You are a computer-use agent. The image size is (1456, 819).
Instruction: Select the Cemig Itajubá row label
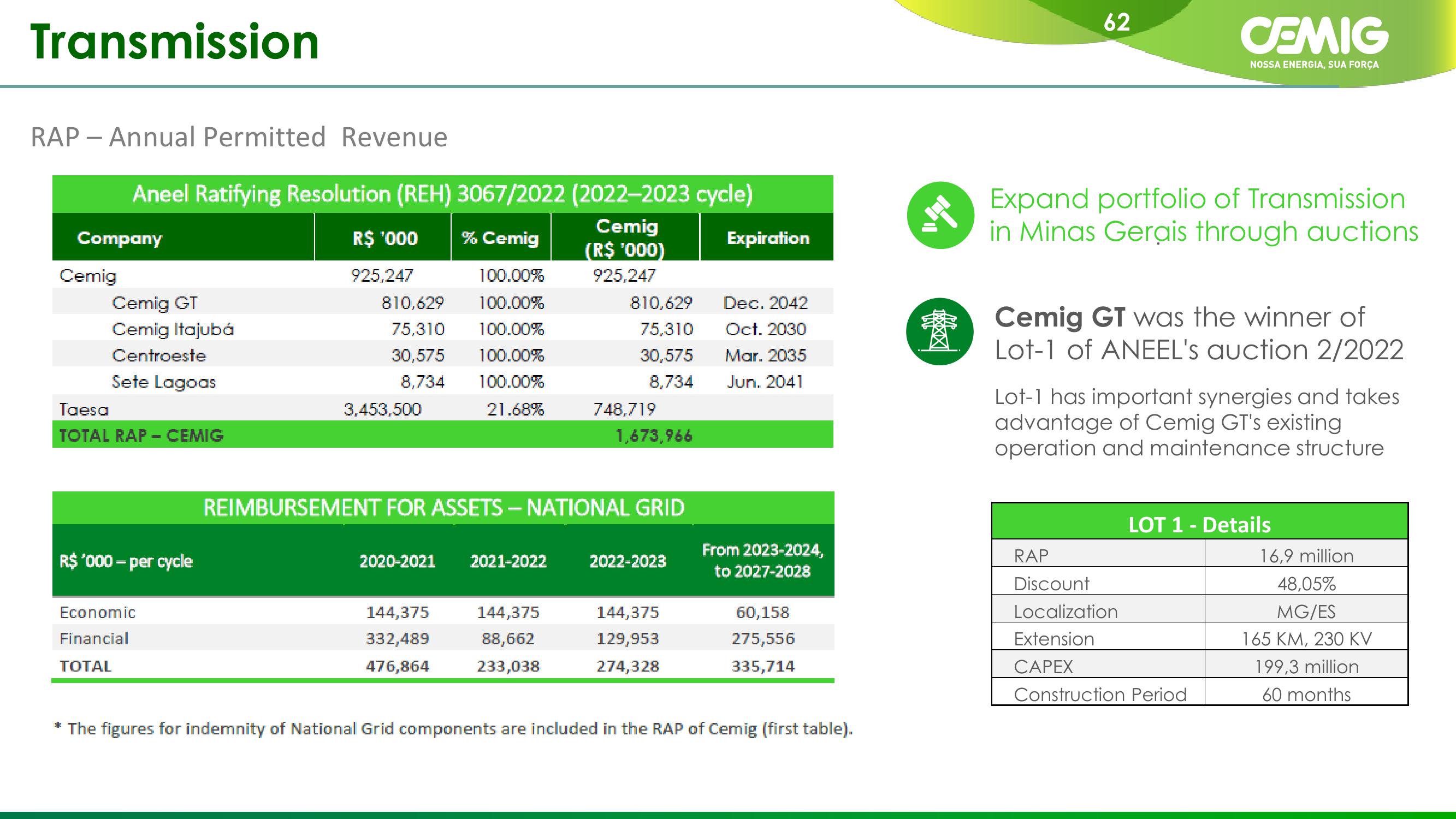coord(173,330)
